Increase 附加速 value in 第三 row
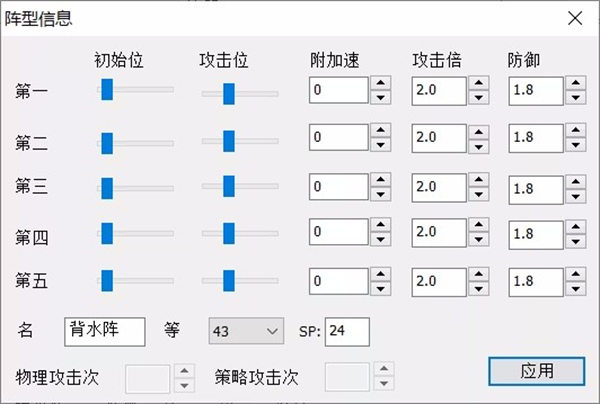The image size is (600, 404). pos(380,179)
